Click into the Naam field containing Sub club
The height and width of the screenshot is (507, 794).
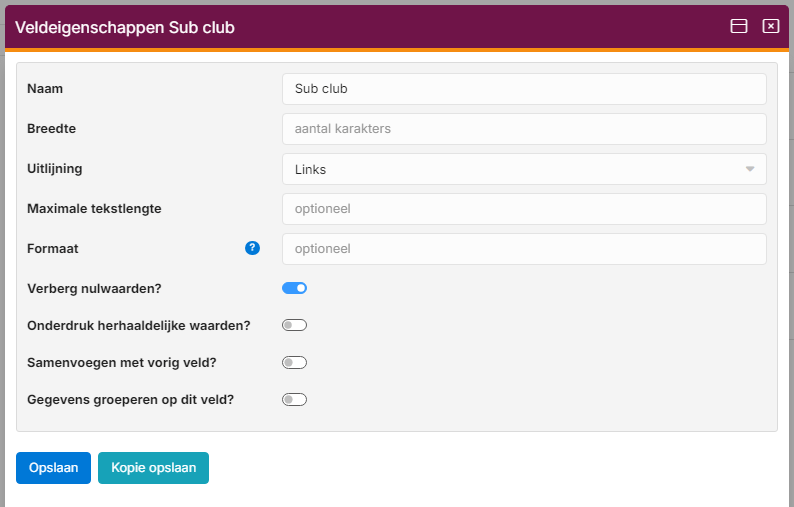point(524,89)
